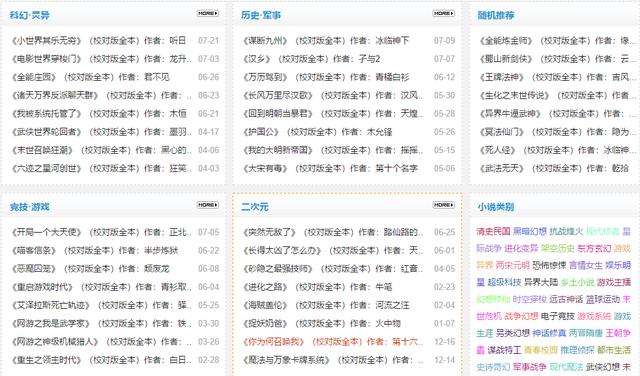The height and width of the screenshot is (376, 640).
Task: Open the 二次元 category heading
Action: (255, 207)
